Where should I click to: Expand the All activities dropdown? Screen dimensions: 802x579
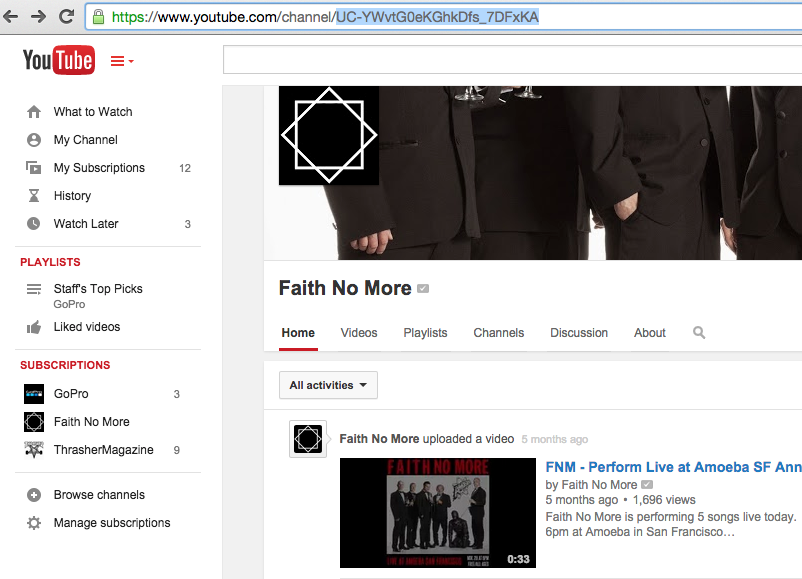click(x=328, y=385)
